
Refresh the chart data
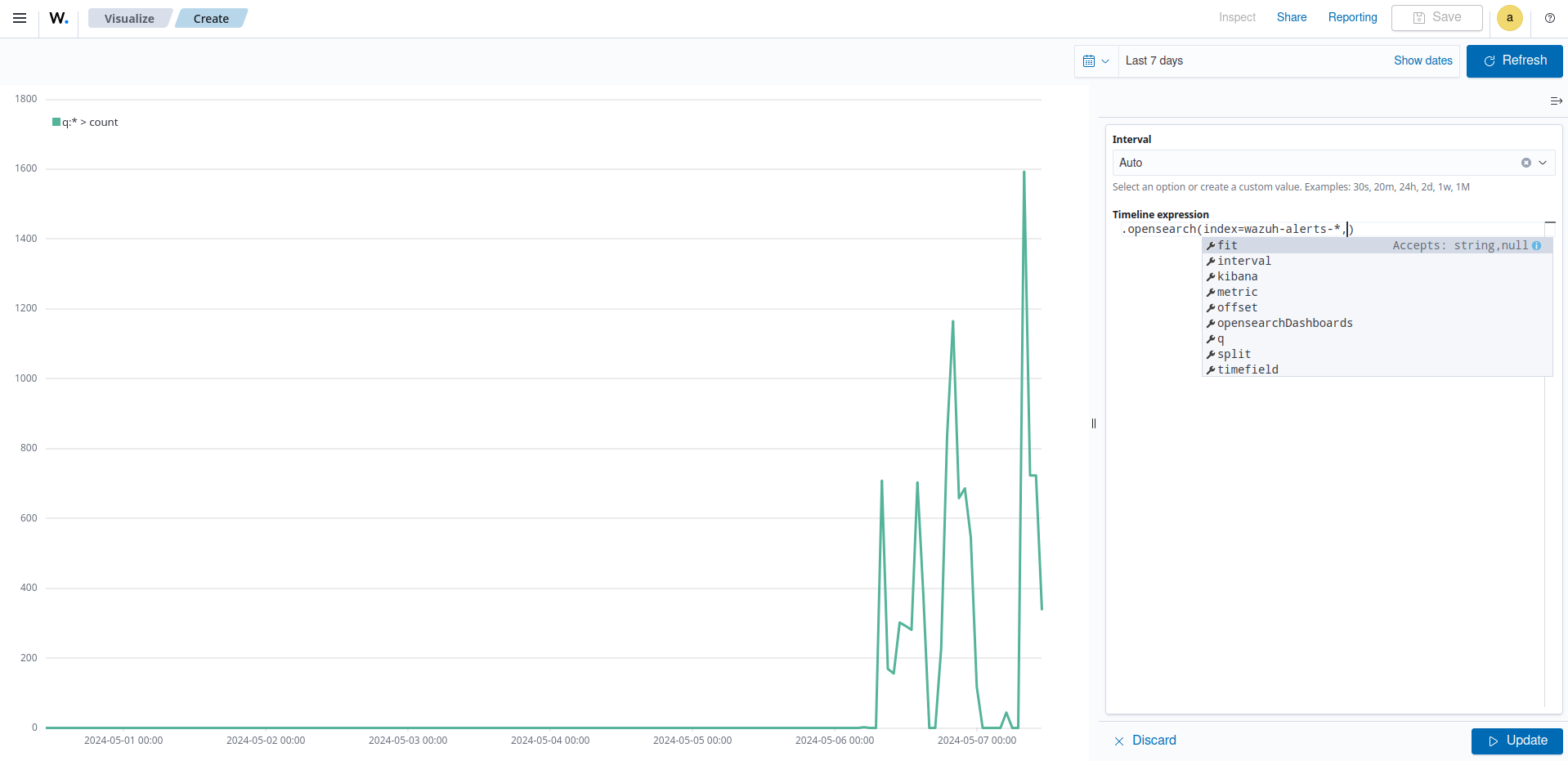[1514, 61]
